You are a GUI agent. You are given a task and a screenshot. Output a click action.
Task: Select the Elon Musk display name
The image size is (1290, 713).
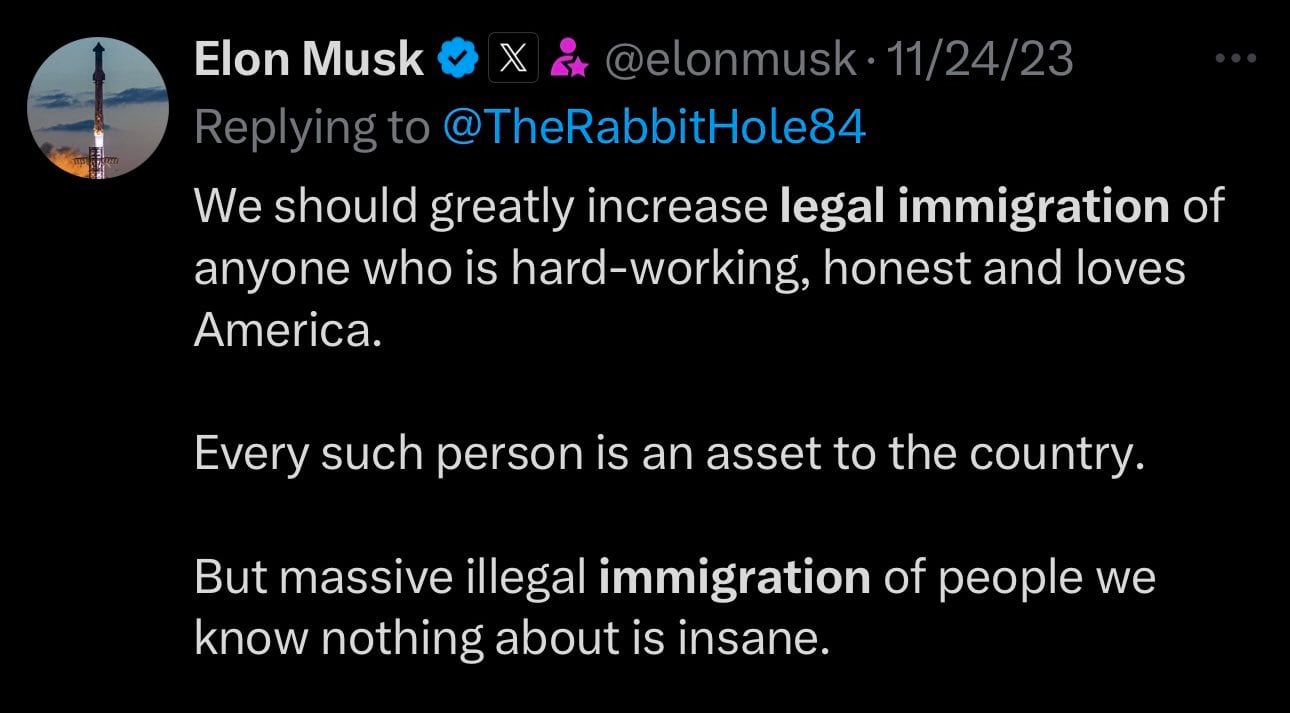coord(307,57)
